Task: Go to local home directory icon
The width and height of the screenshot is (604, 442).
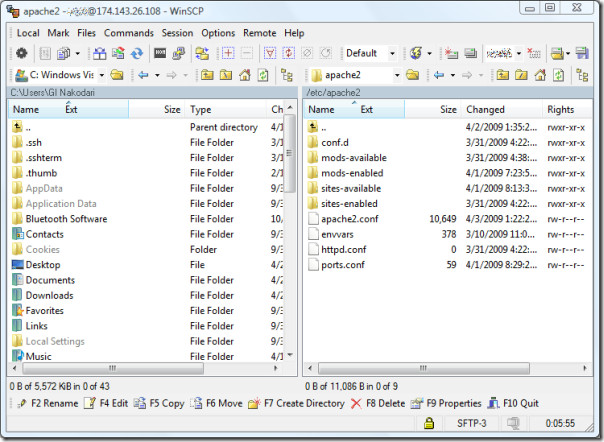Action: click(245, 75)
